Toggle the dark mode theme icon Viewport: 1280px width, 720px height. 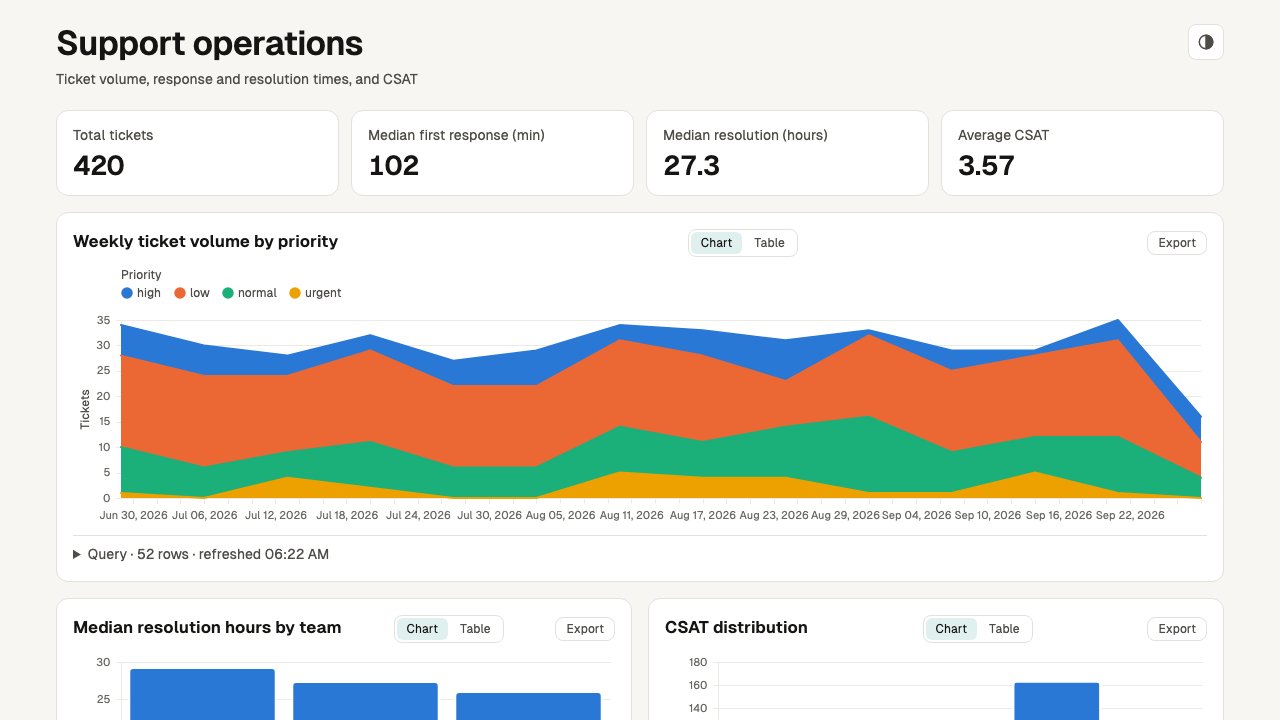point(1206,42)
